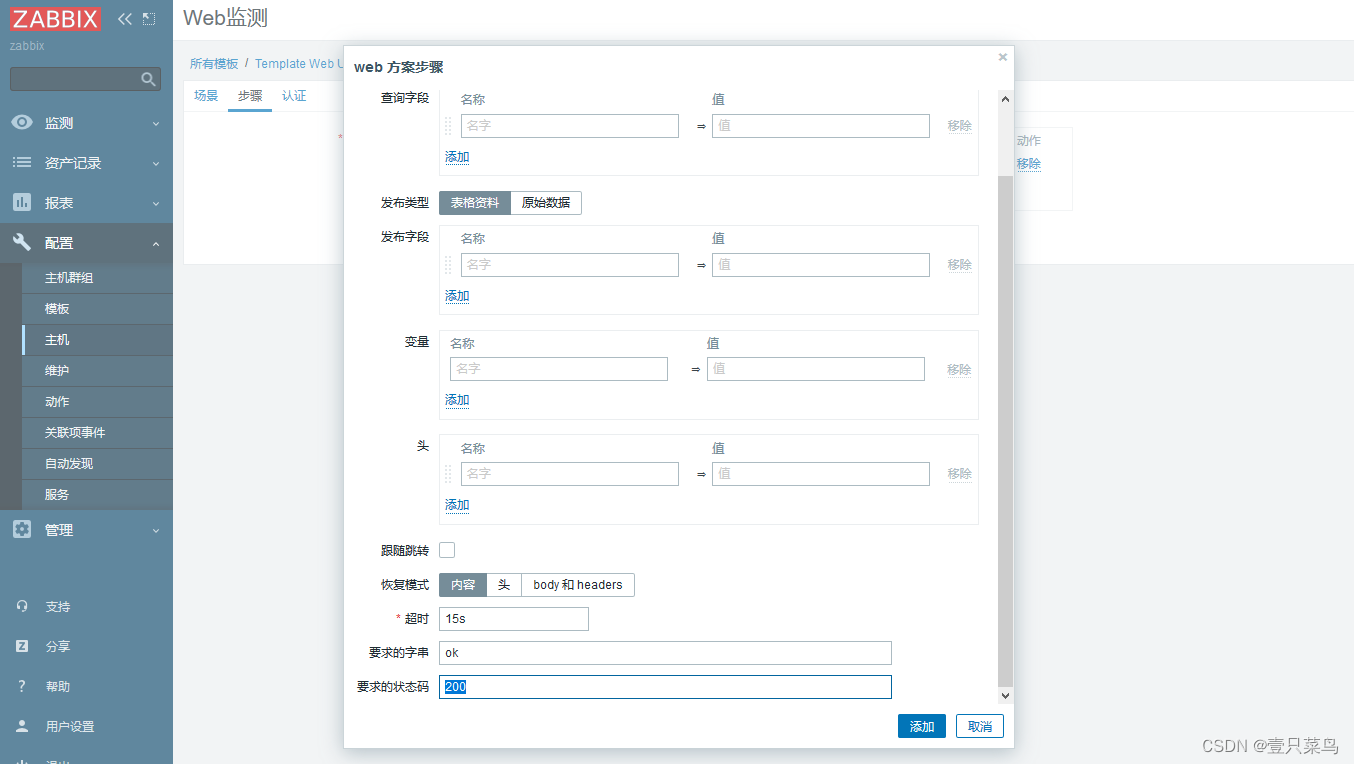The width and height of the screenshot is (1354, 764).
Task: Close the web 方案步骤 dialog with X
Action: pyautogui.click(x=1003, y=57)
